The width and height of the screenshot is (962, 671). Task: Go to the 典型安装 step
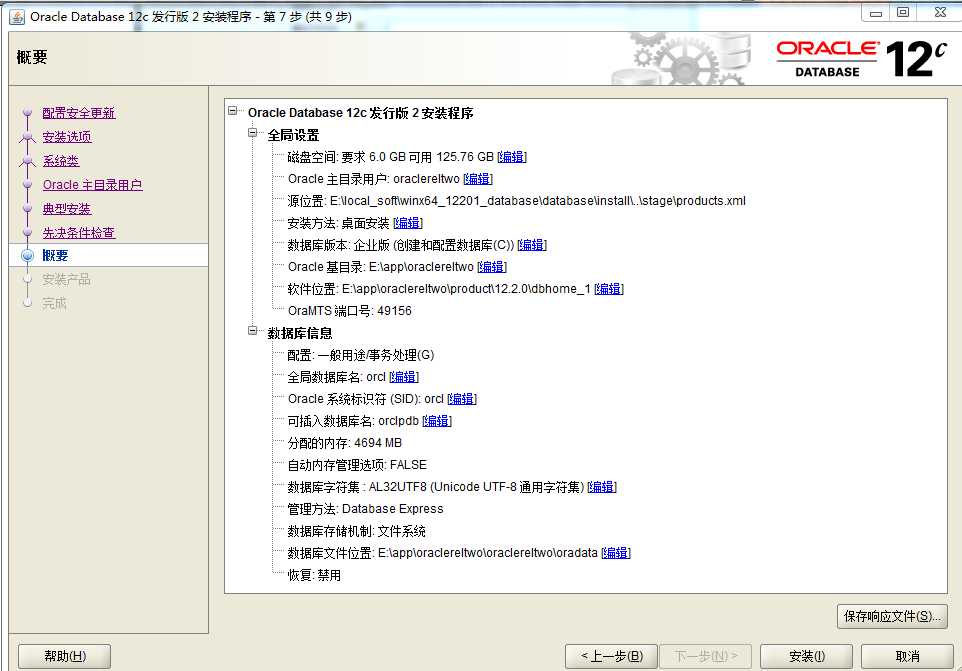(x=67, y=209)
